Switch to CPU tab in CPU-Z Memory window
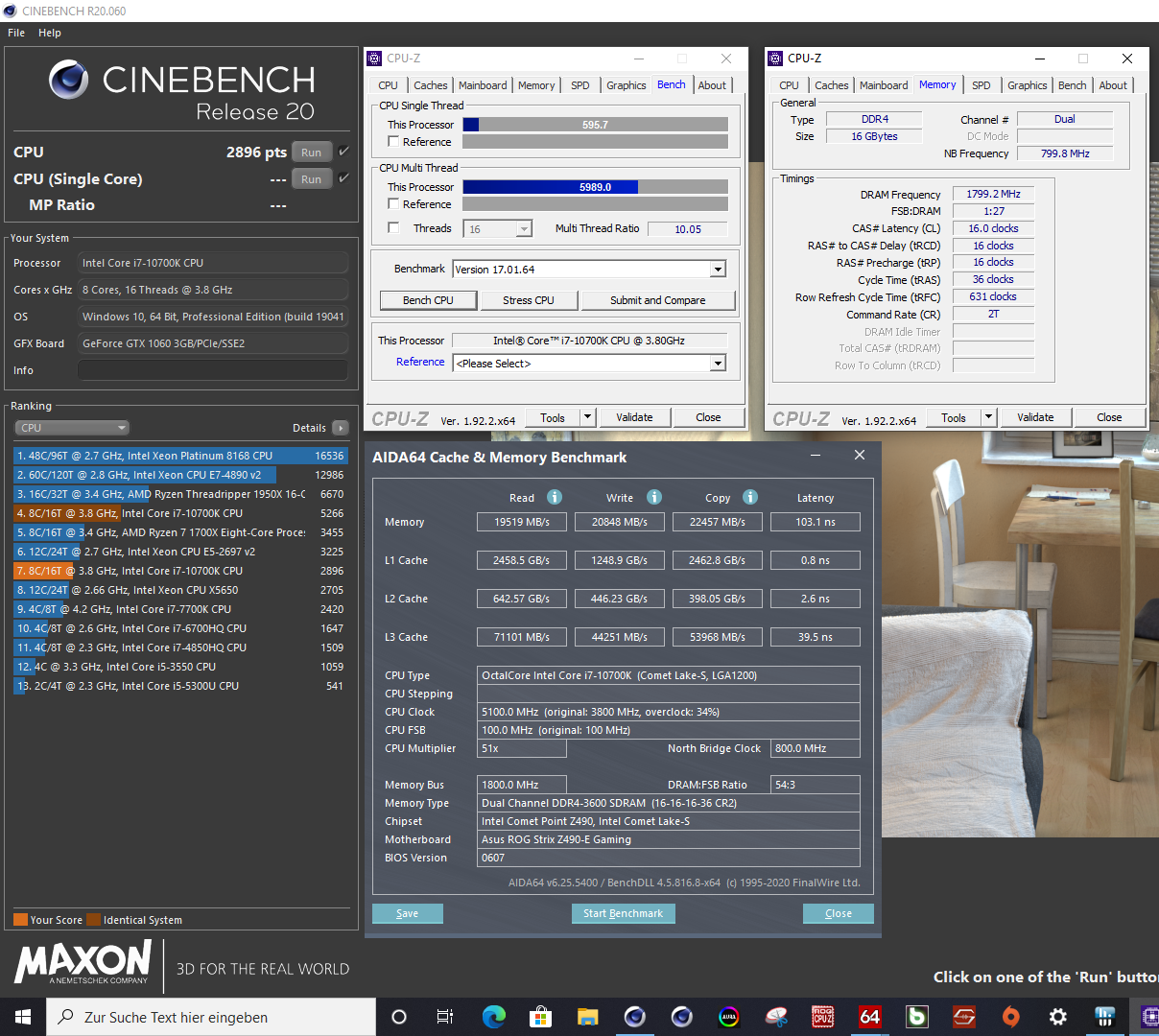This screenshot has height=1036, width=1159. 790,85
